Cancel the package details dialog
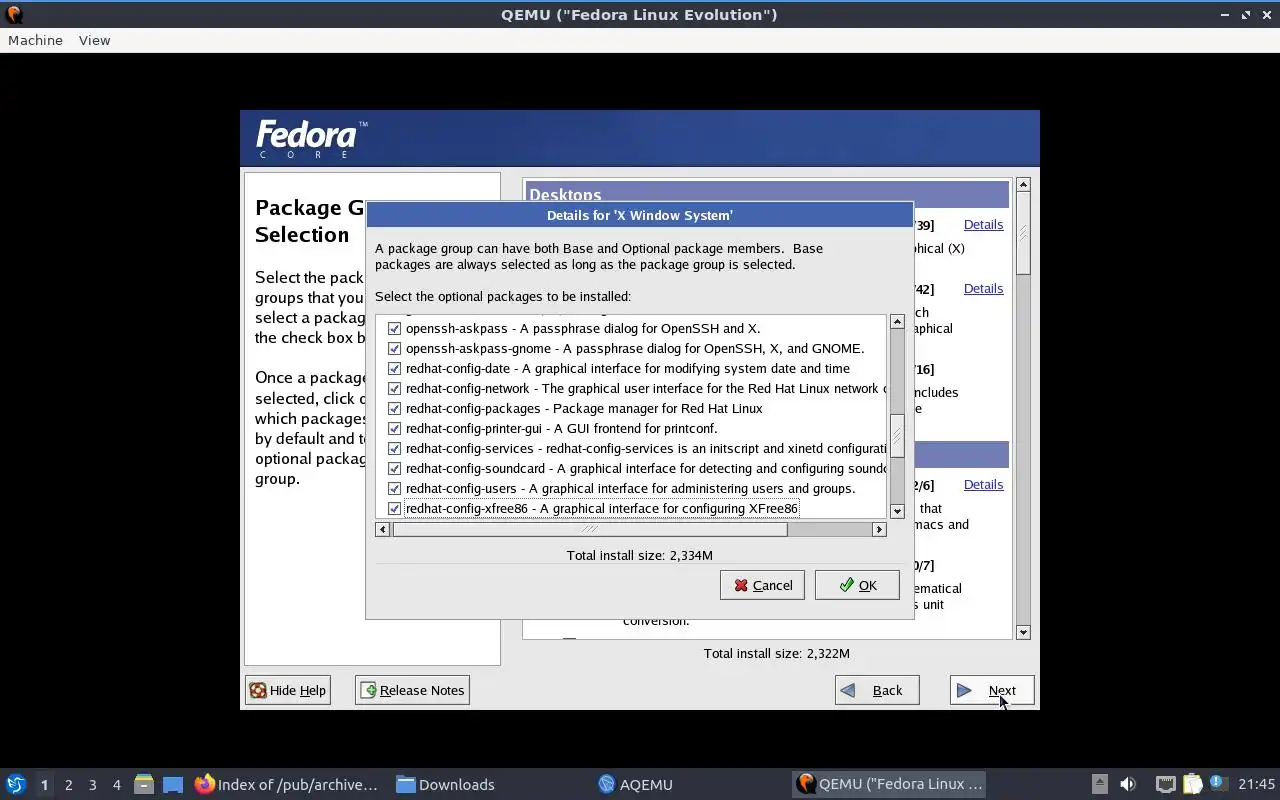 click(x=762, y=585)
